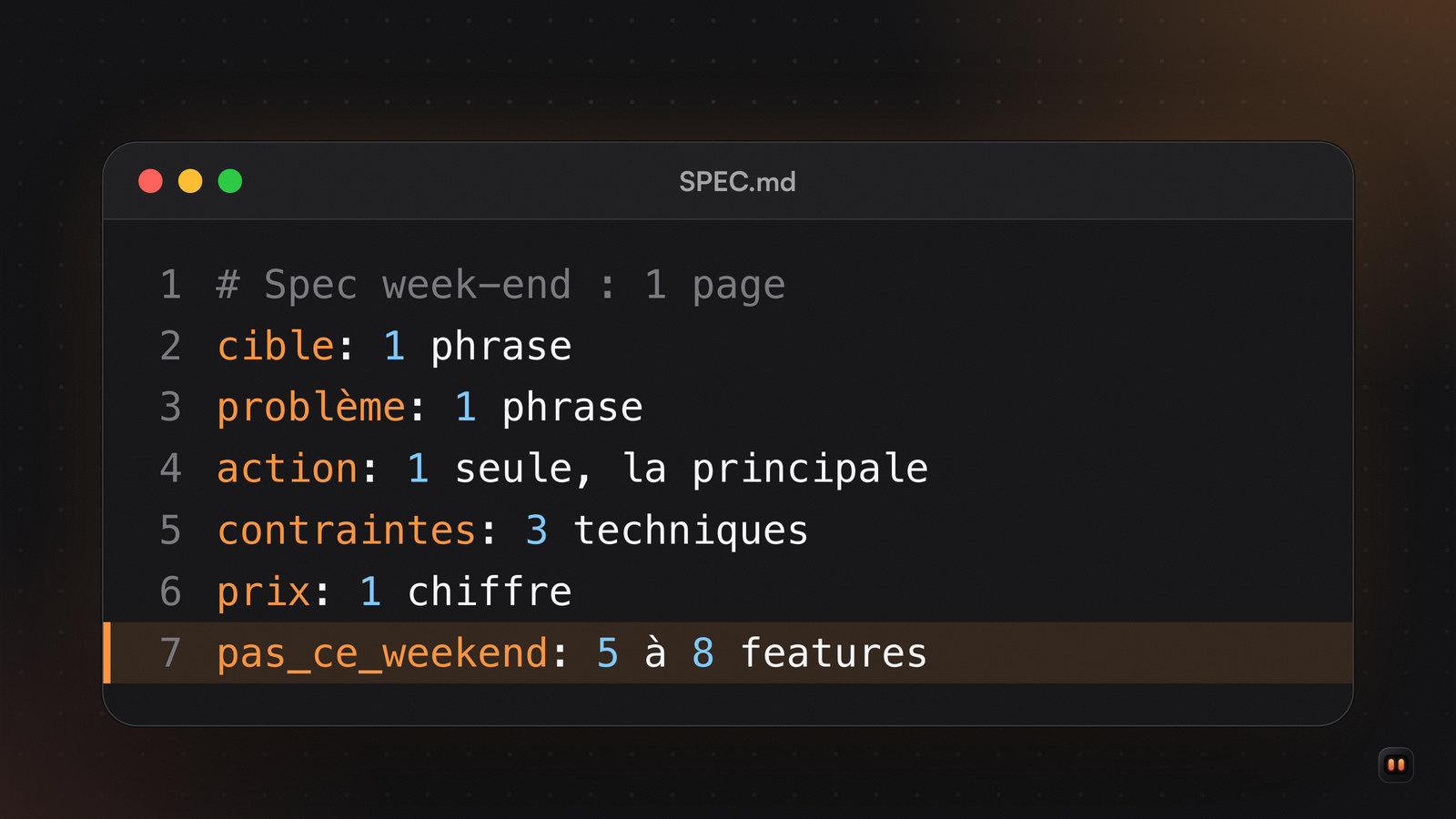Click the word 'features' on line 7
The image size is (1456, 819).
click(834, 653)
